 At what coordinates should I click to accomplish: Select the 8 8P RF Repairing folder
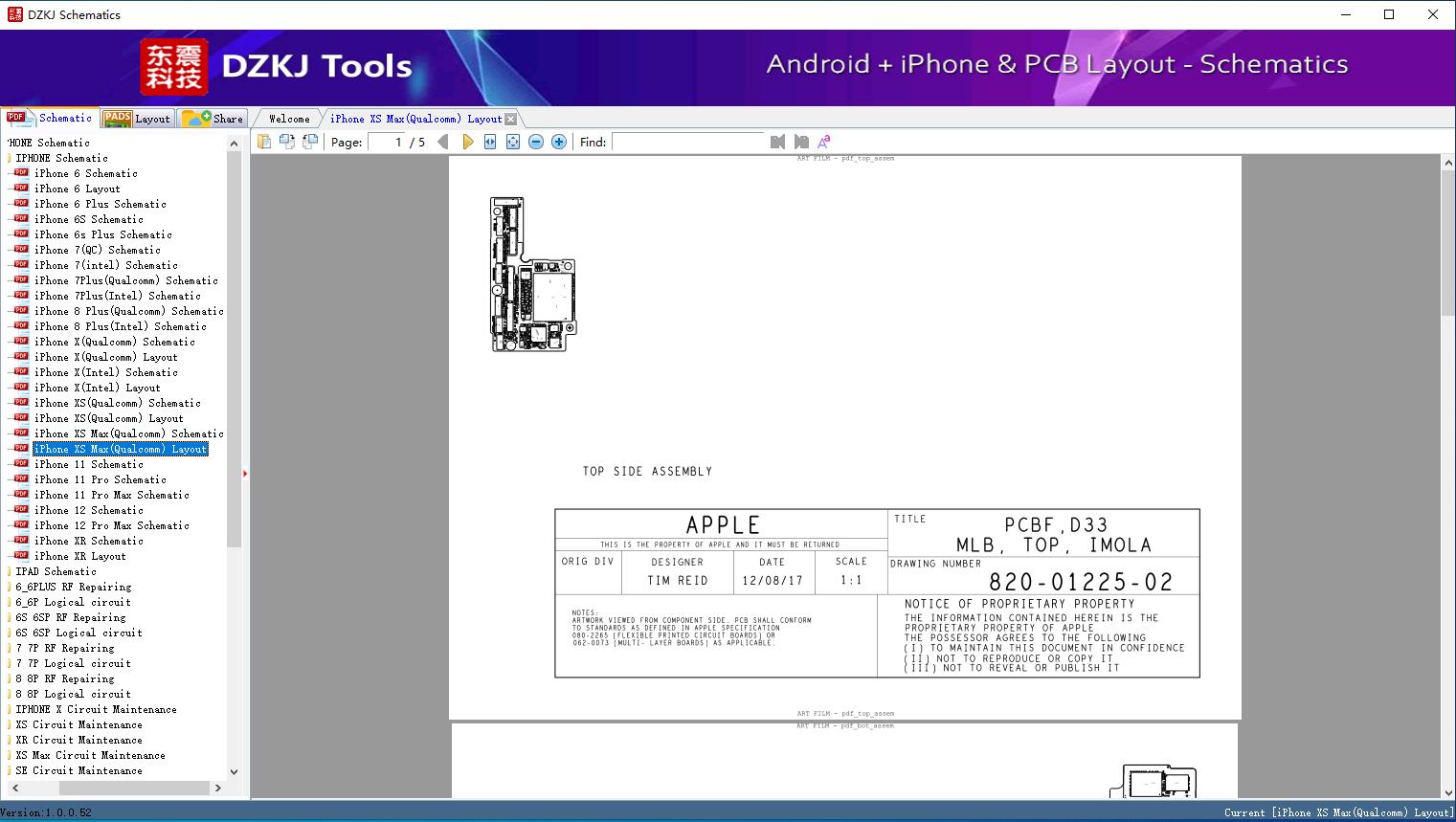tap(65, 678)
